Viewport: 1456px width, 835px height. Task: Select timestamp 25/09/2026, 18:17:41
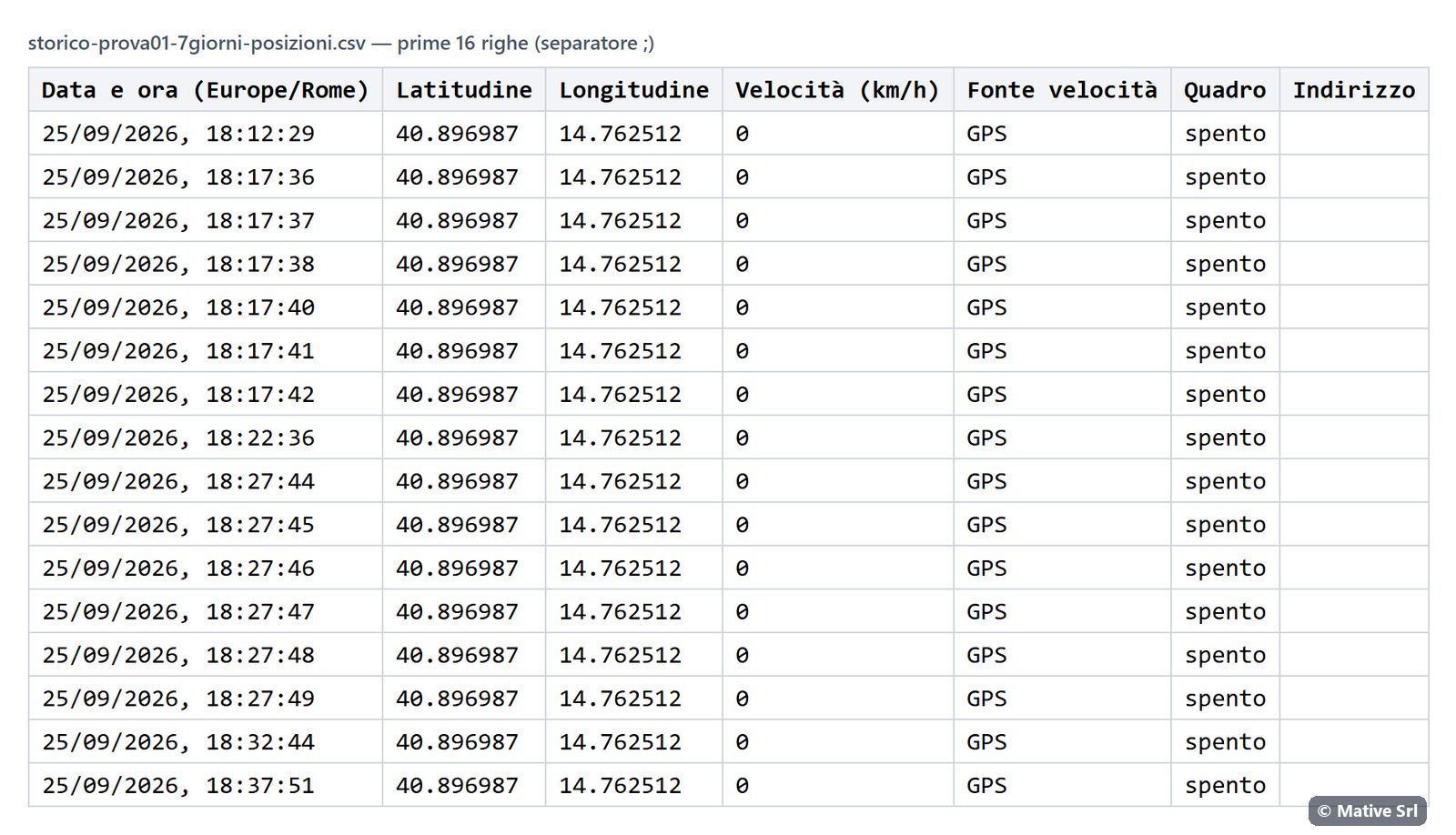coord(178,351)
